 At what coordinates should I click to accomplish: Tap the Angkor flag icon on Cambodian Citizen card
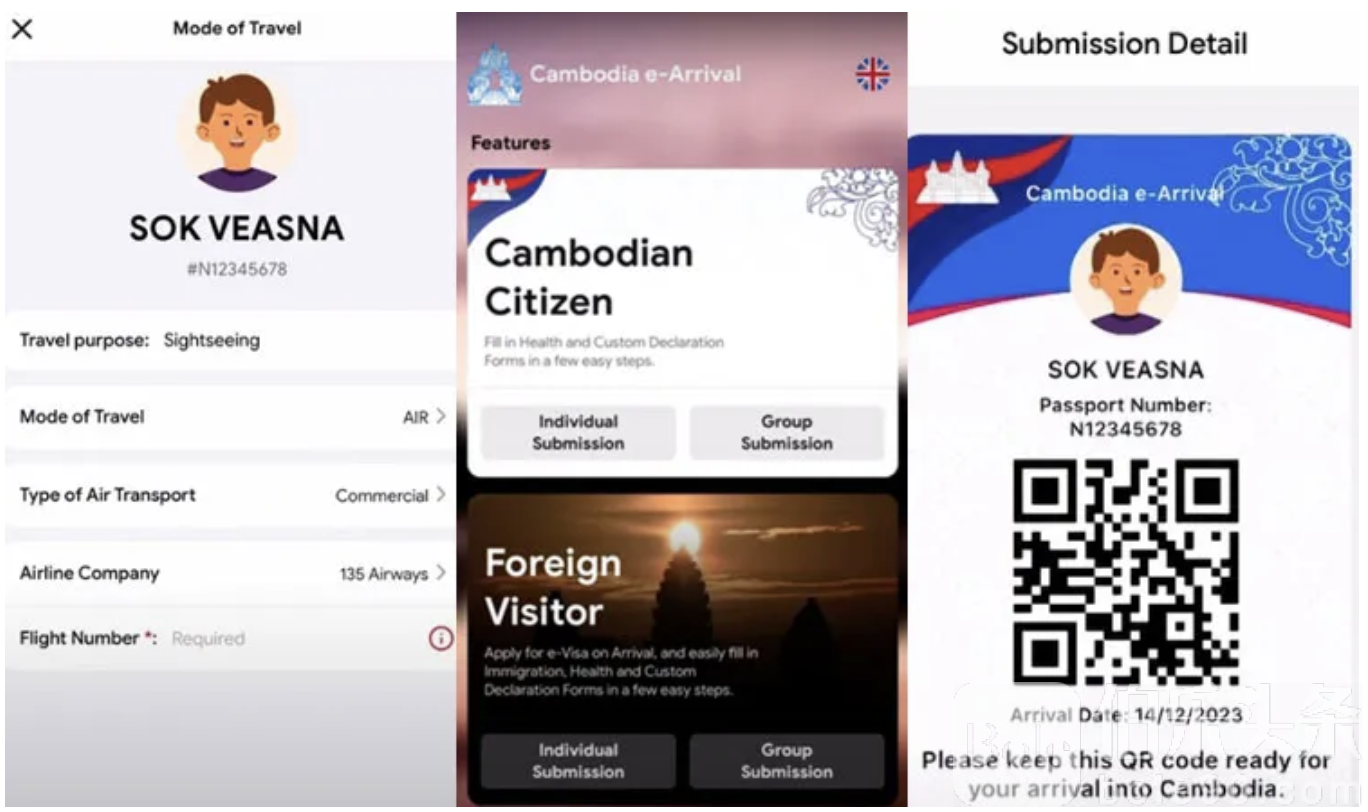(x=491, y=186)
